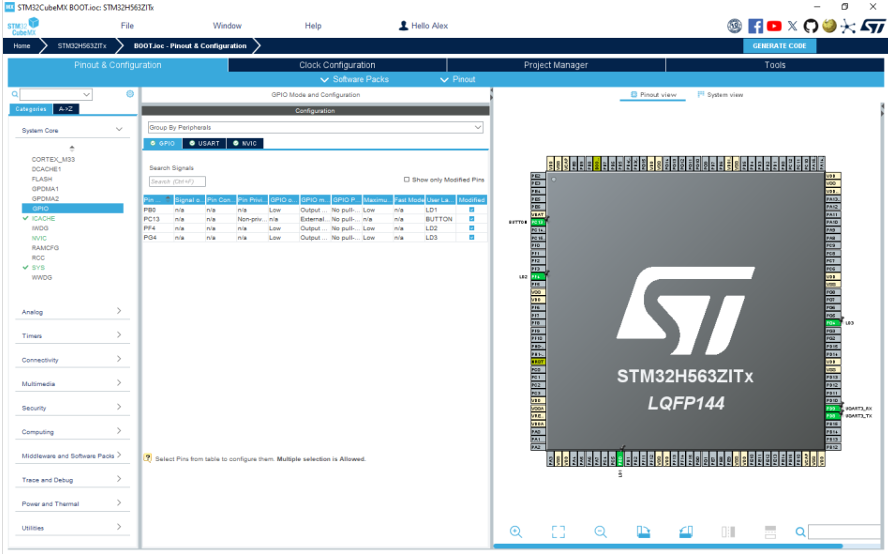888x554 pixels.
Task: Expand the Connectivity category
Action: point(72,360)
